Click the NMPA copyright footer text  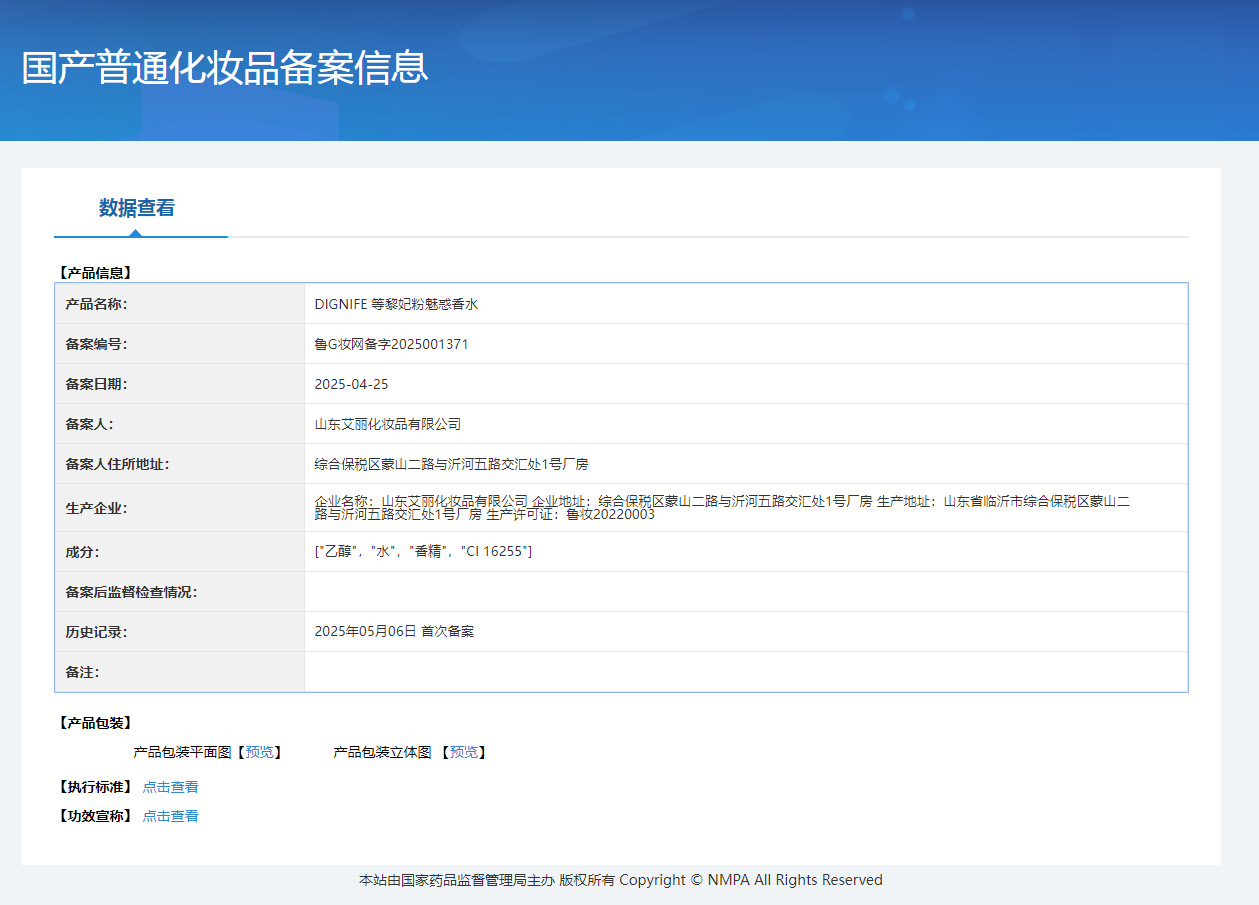tap(621, 880)
